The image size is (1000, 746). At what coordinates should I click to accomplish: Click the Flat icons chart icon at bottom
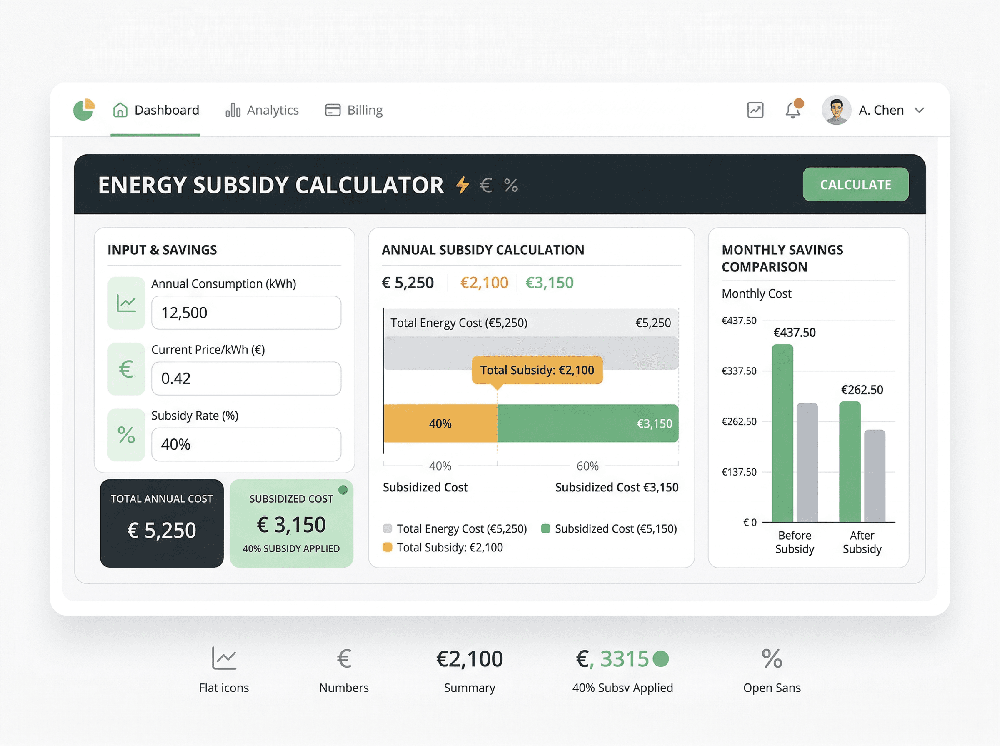[x=224, y=658]
